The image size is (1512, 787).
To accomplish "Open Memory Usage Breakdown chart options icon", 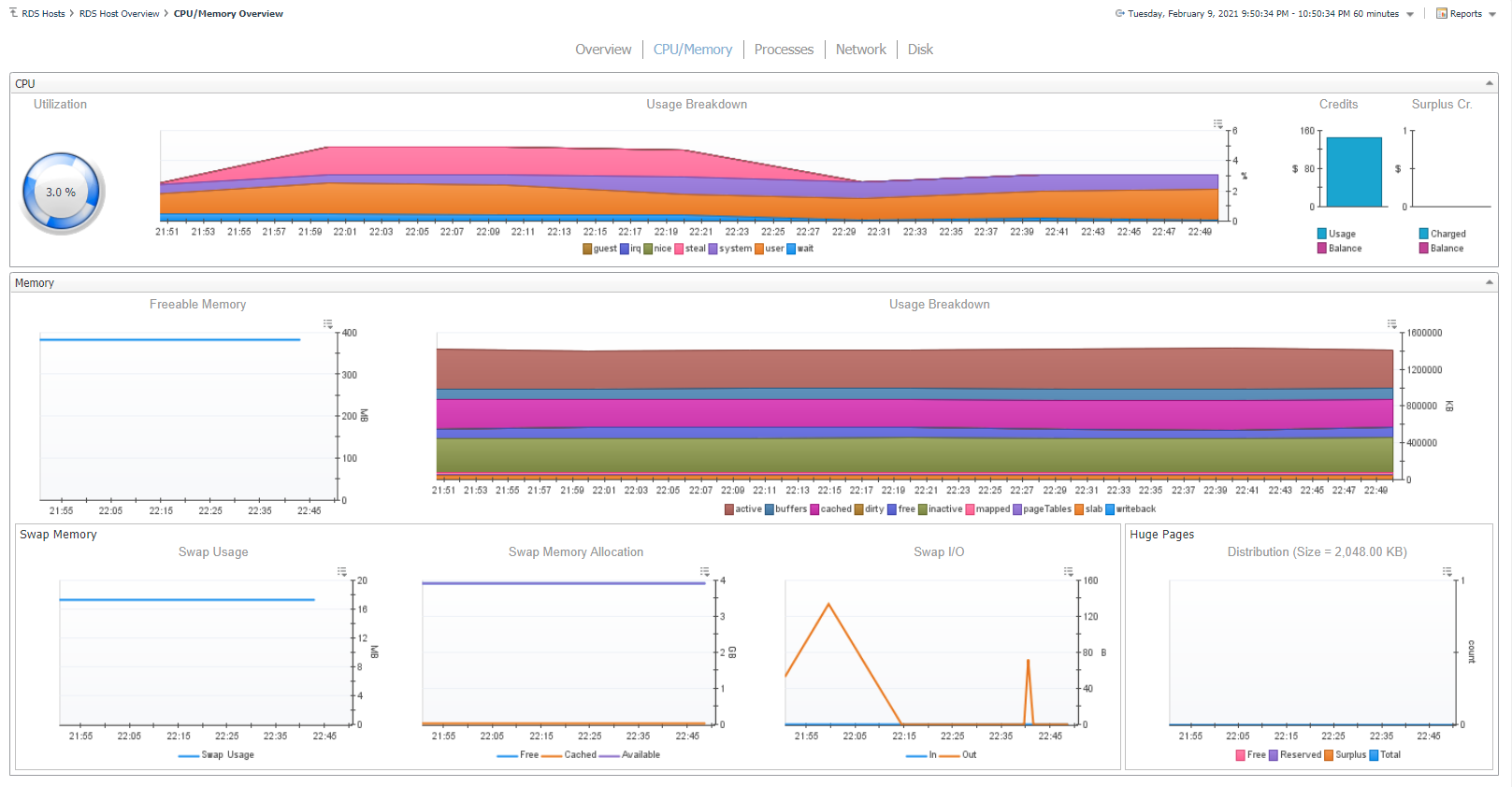I will [x=1391, y=323].
